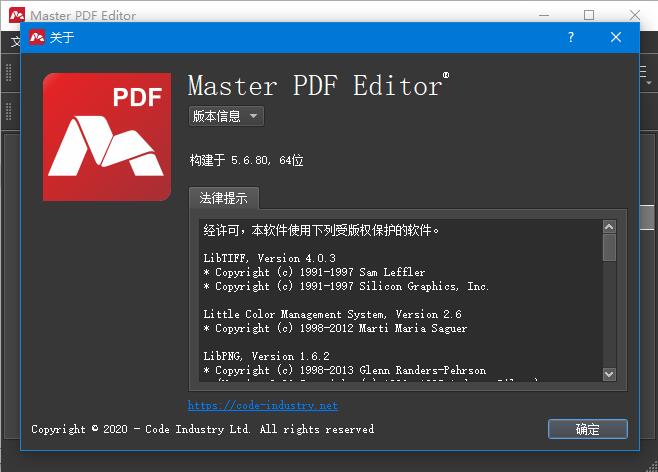Click the line LibTIFF, Version 4.0.3
Image resolution: width=658 pixels, height=472 pixels.
pos(269,258)
